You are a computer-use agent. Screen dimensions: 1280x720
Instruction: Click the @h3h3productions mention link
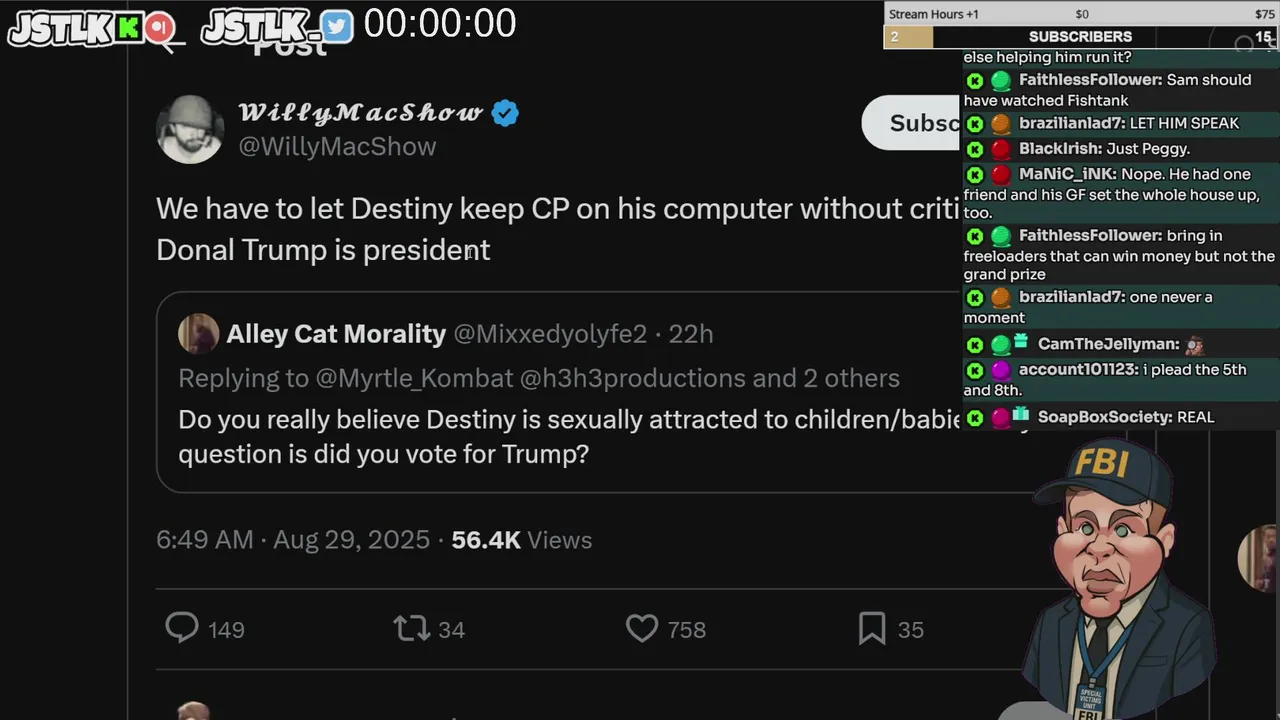(x=632, y=378)
